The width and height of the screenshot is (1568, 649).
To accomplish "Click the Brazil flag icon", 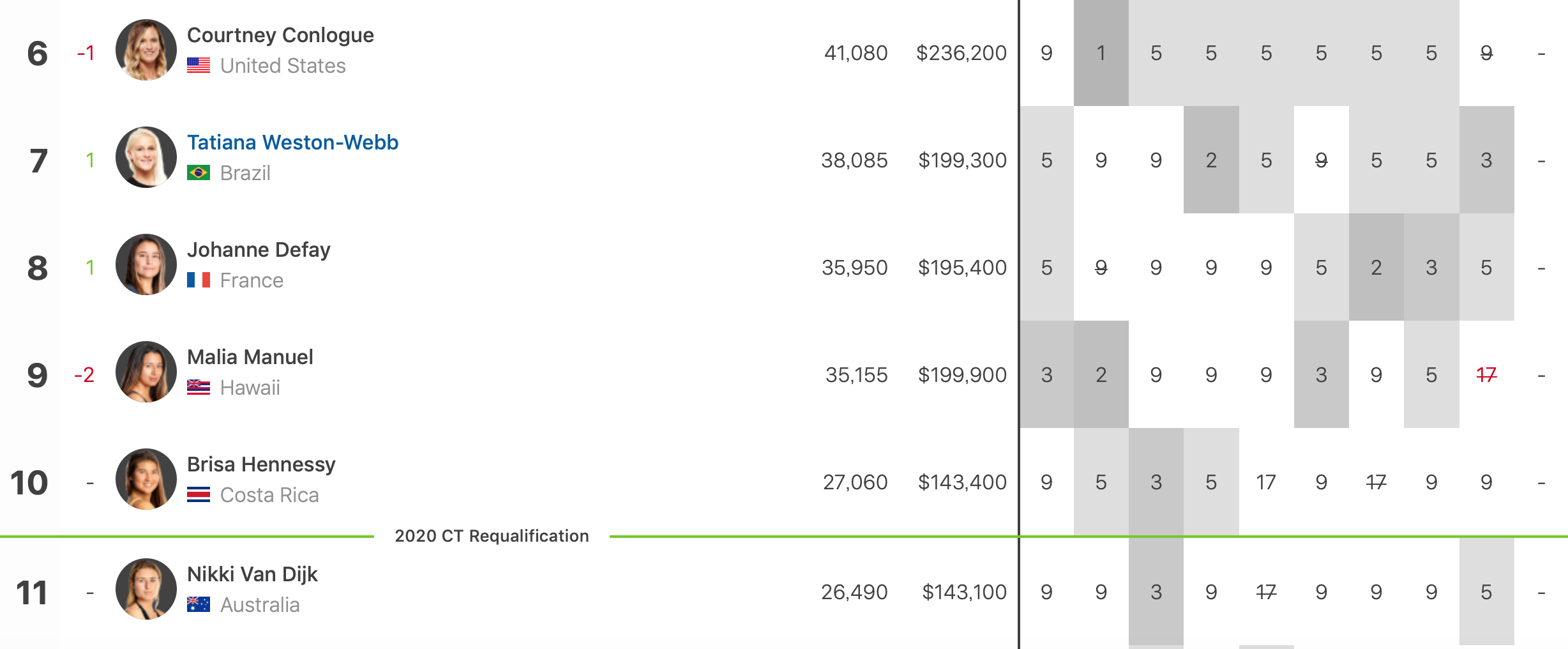I will point(199,173).
